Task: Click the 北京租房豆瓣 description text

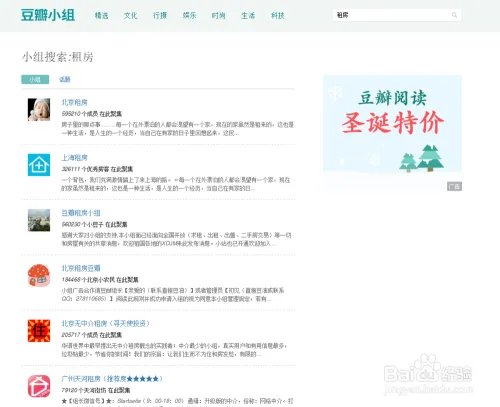Action: (x=173, y=295)
